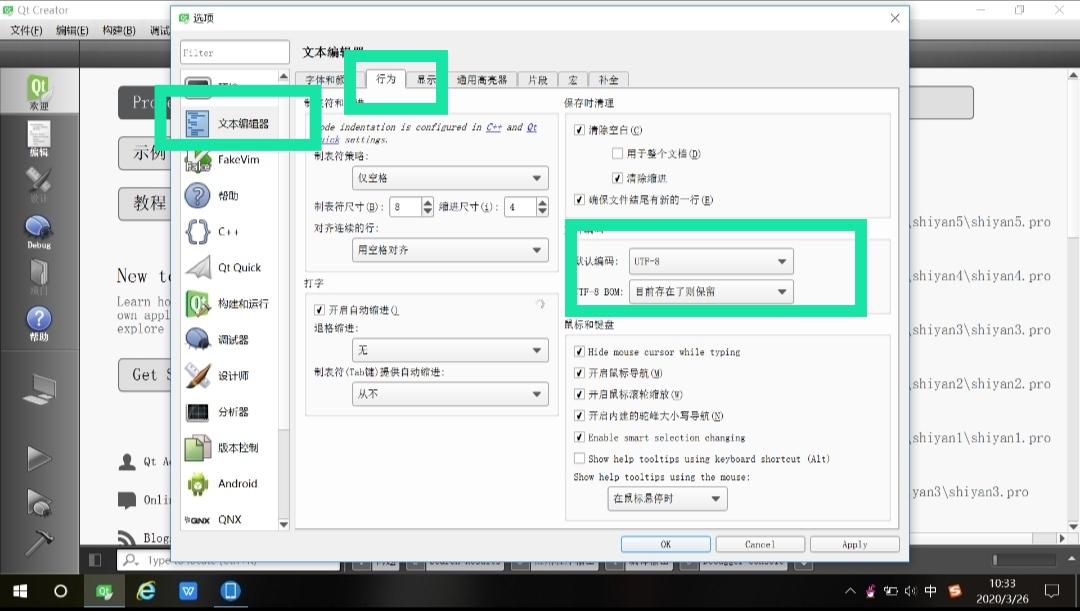1080x611 pixels.
Task: Toggle Enable smart selection changing
Action: pos(579,437)
